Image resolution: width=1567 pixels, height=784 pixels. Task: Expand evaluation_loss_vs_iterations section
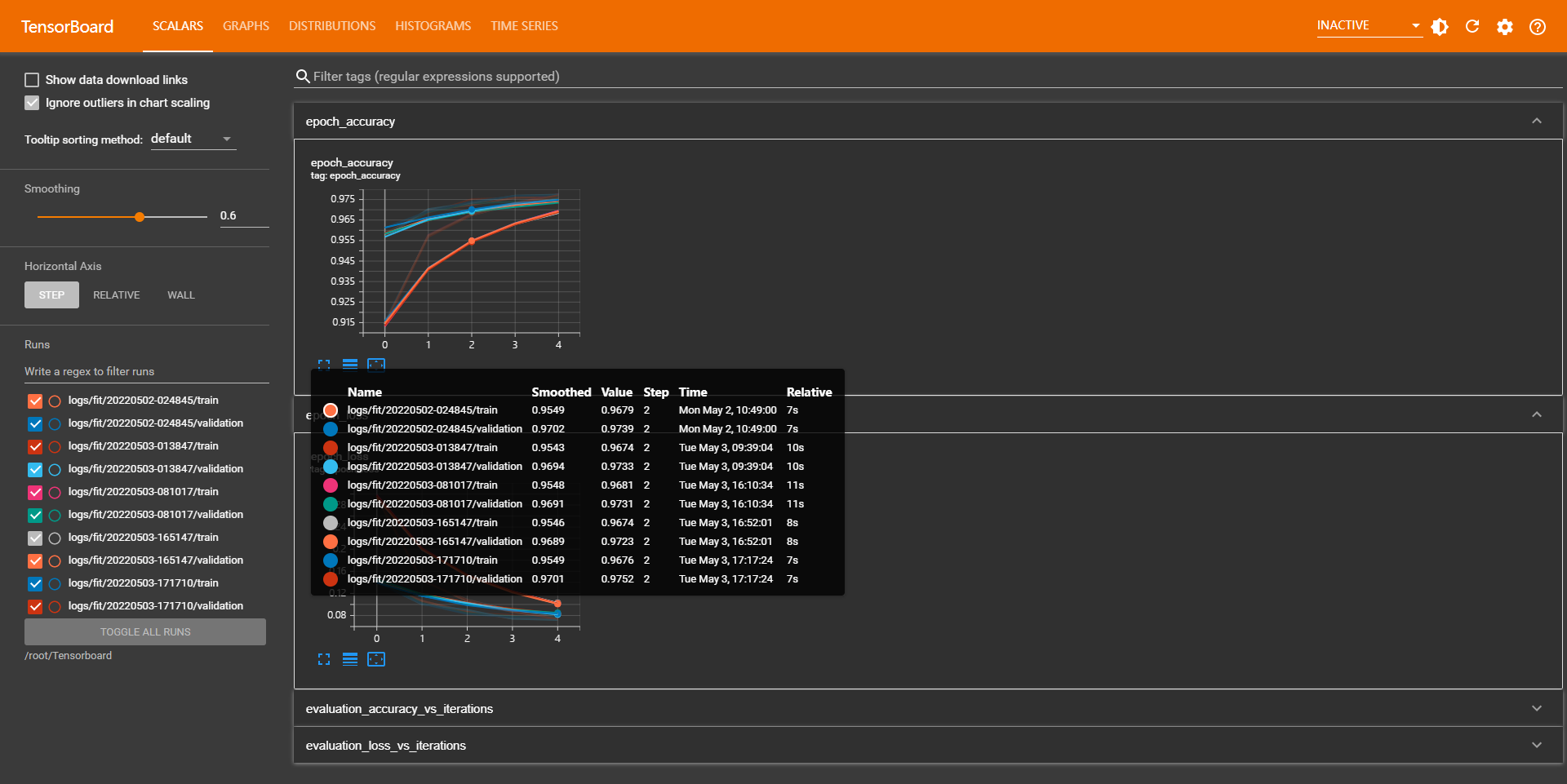click(928, 745)
